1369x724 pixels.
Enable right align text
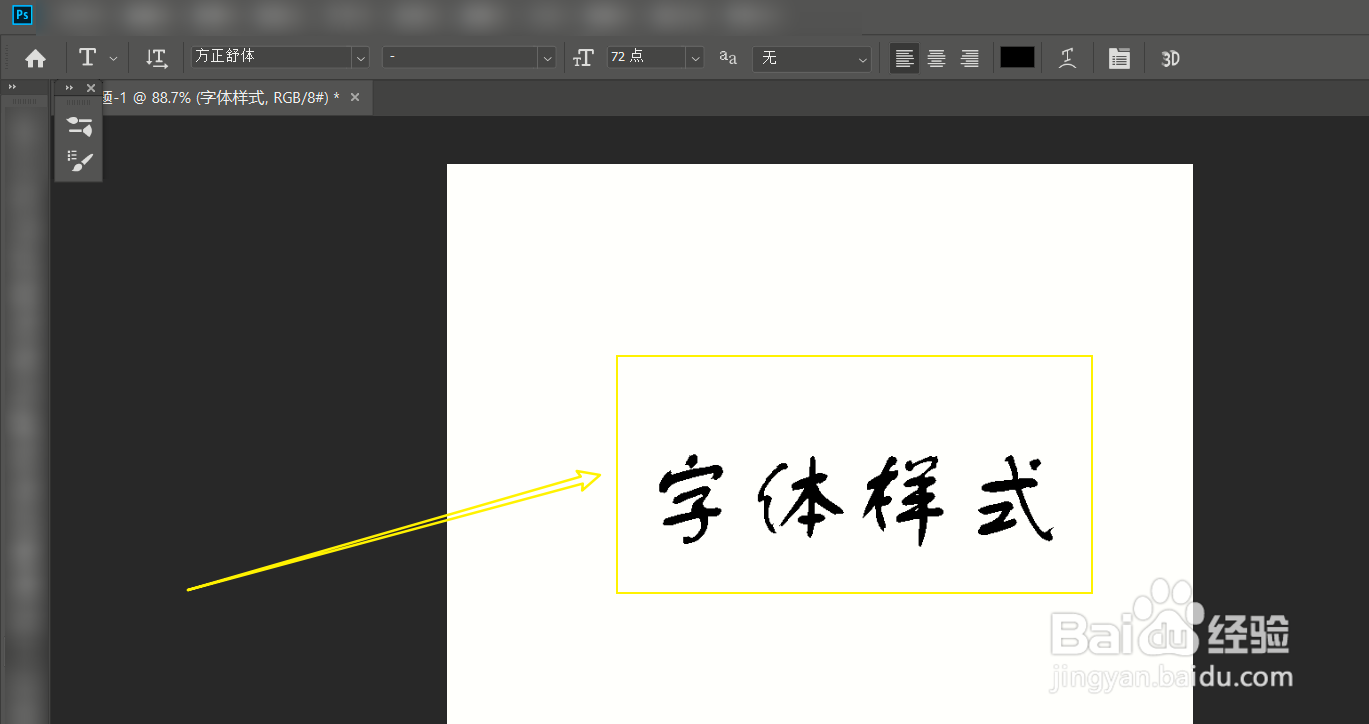[x=969, y=57]
